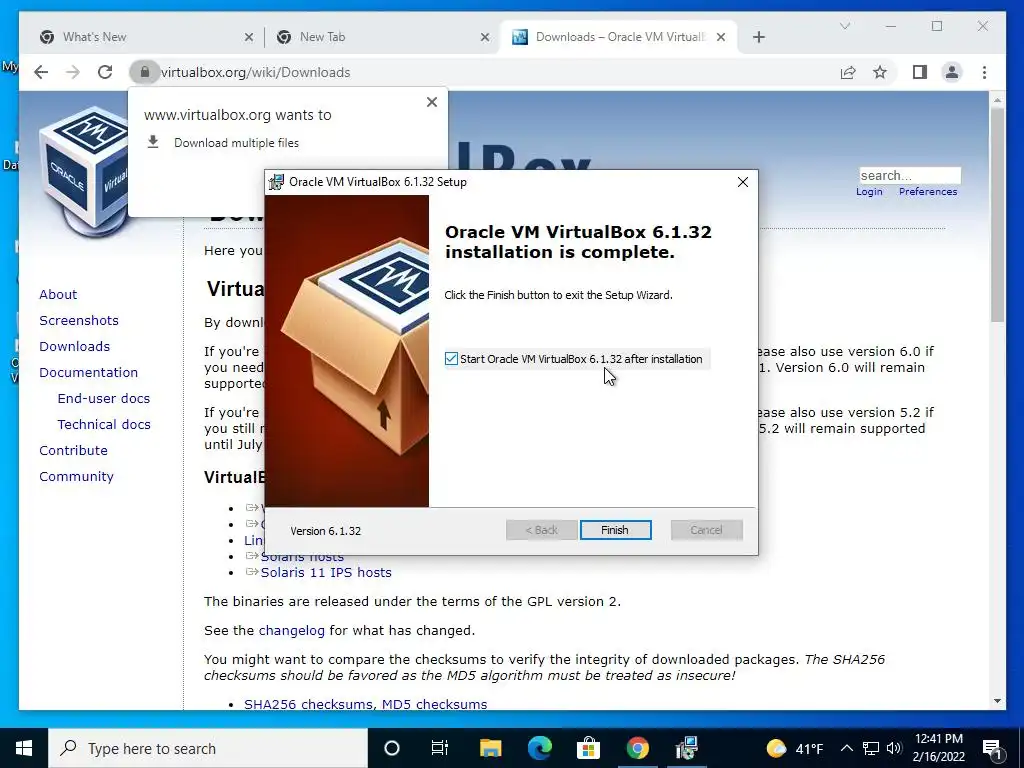Share this page icon in Chrome
Image resolution: width=1024 pixels, height=768 pixels.
[848, 72]
